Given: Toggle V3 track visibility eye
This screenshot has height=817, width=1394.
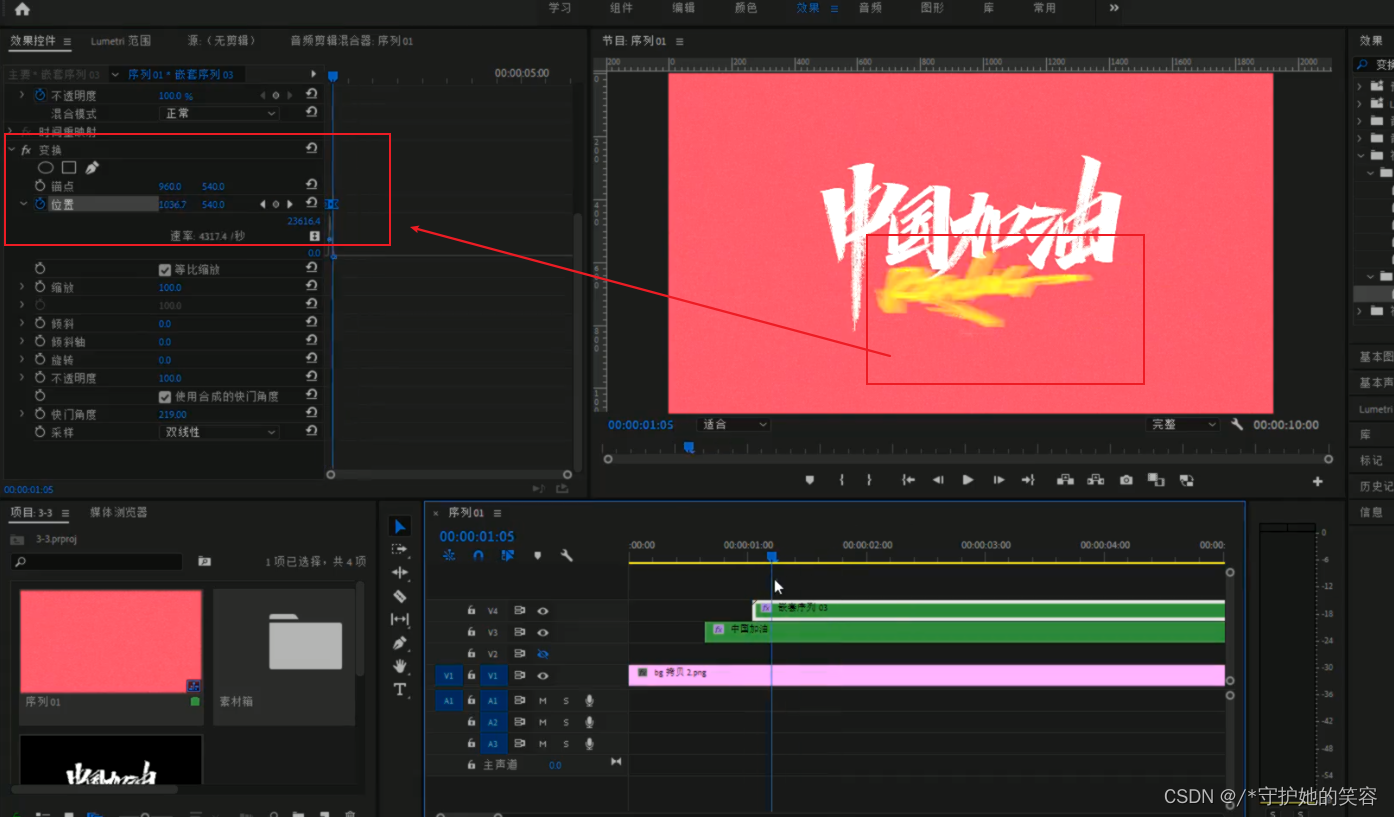Looking at the screenshot, I should [x=543, y=632].
